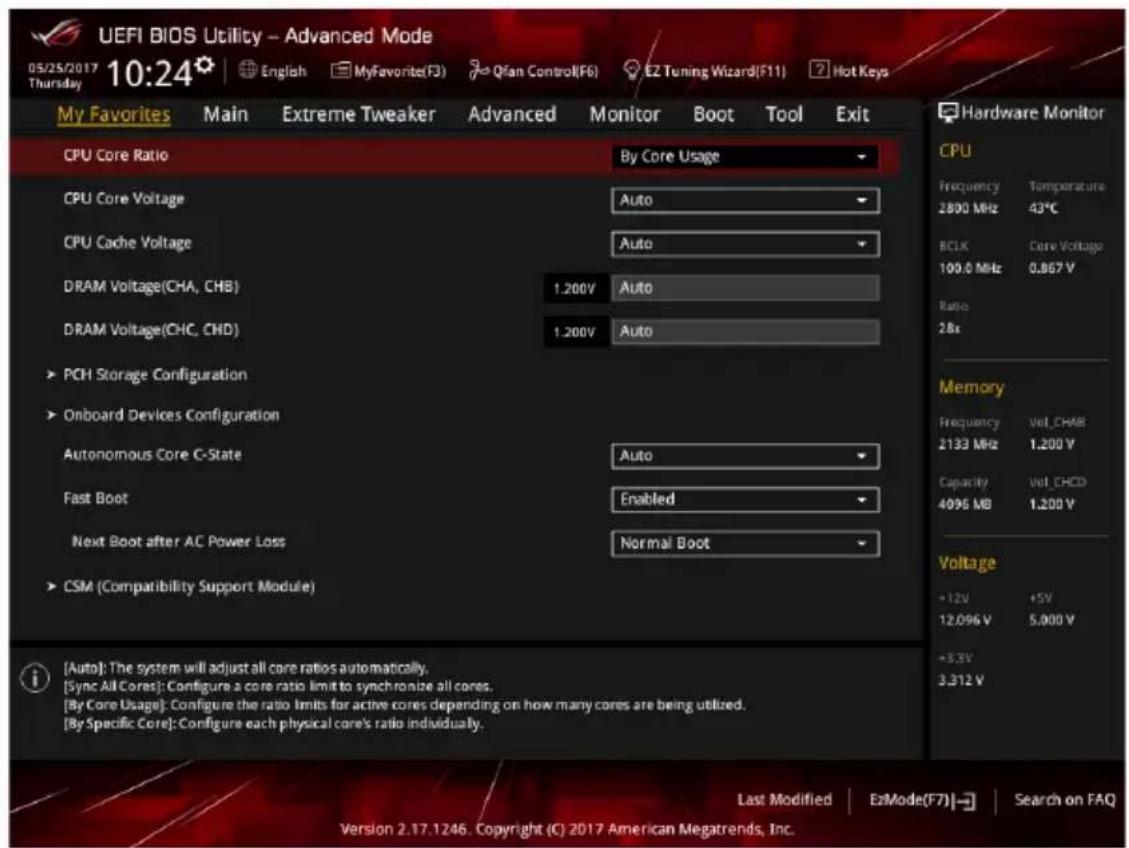Click the 43°C temperature value
The width and height of the screenshot is (1129, 848).
tap(1043, 209)
